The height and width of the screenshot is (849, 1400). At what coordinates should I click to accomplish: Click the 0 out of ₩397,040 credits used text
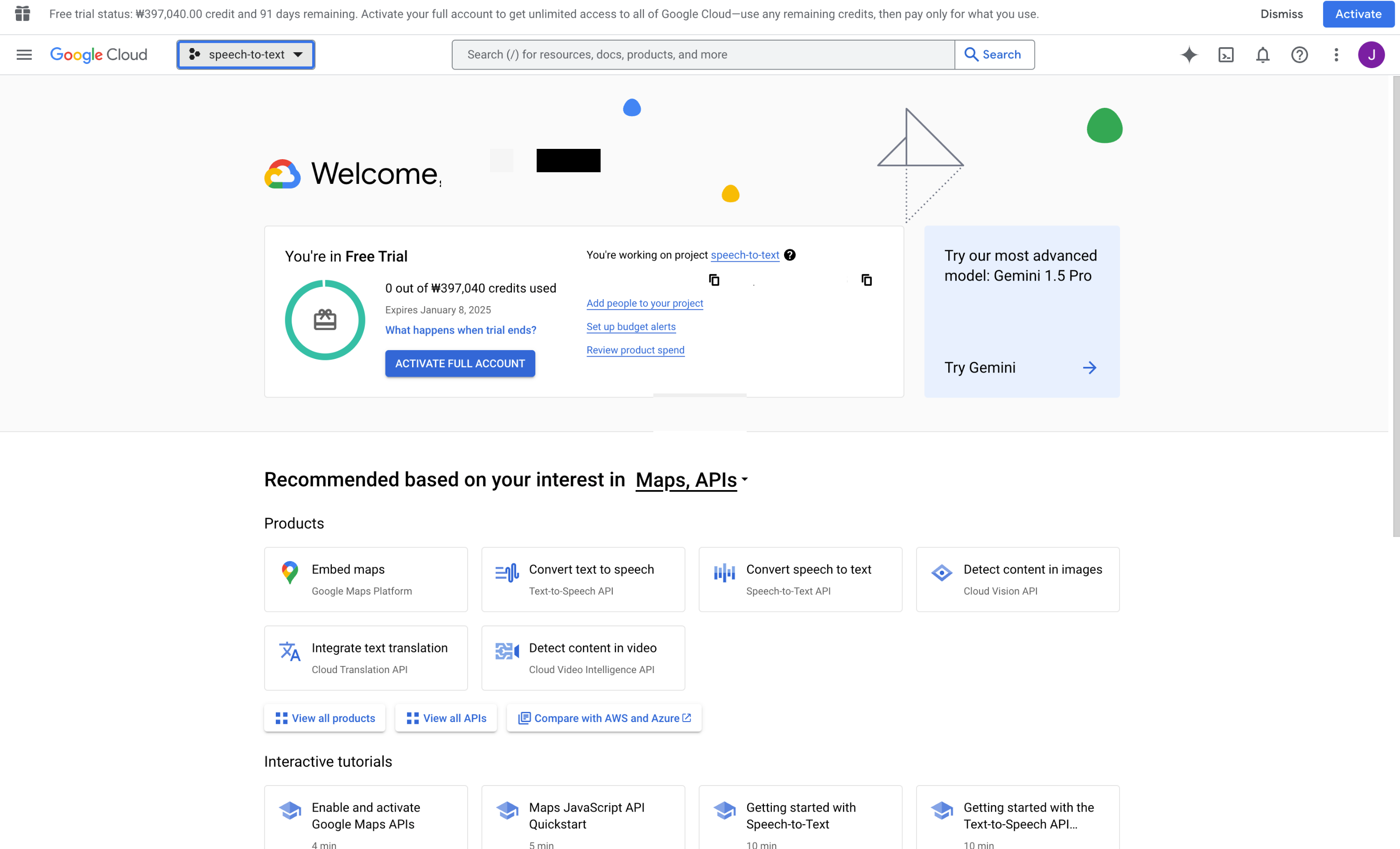[470, 288]
